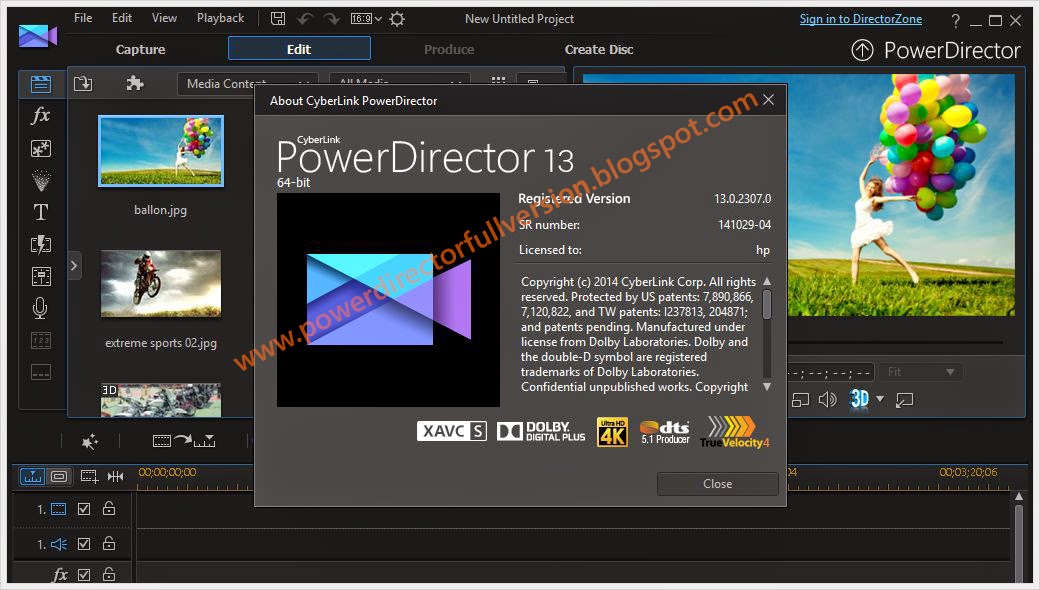1040x590 pixels.
Task: Click the plug-ins puzzle piece icon
Action: coord(135,84)
